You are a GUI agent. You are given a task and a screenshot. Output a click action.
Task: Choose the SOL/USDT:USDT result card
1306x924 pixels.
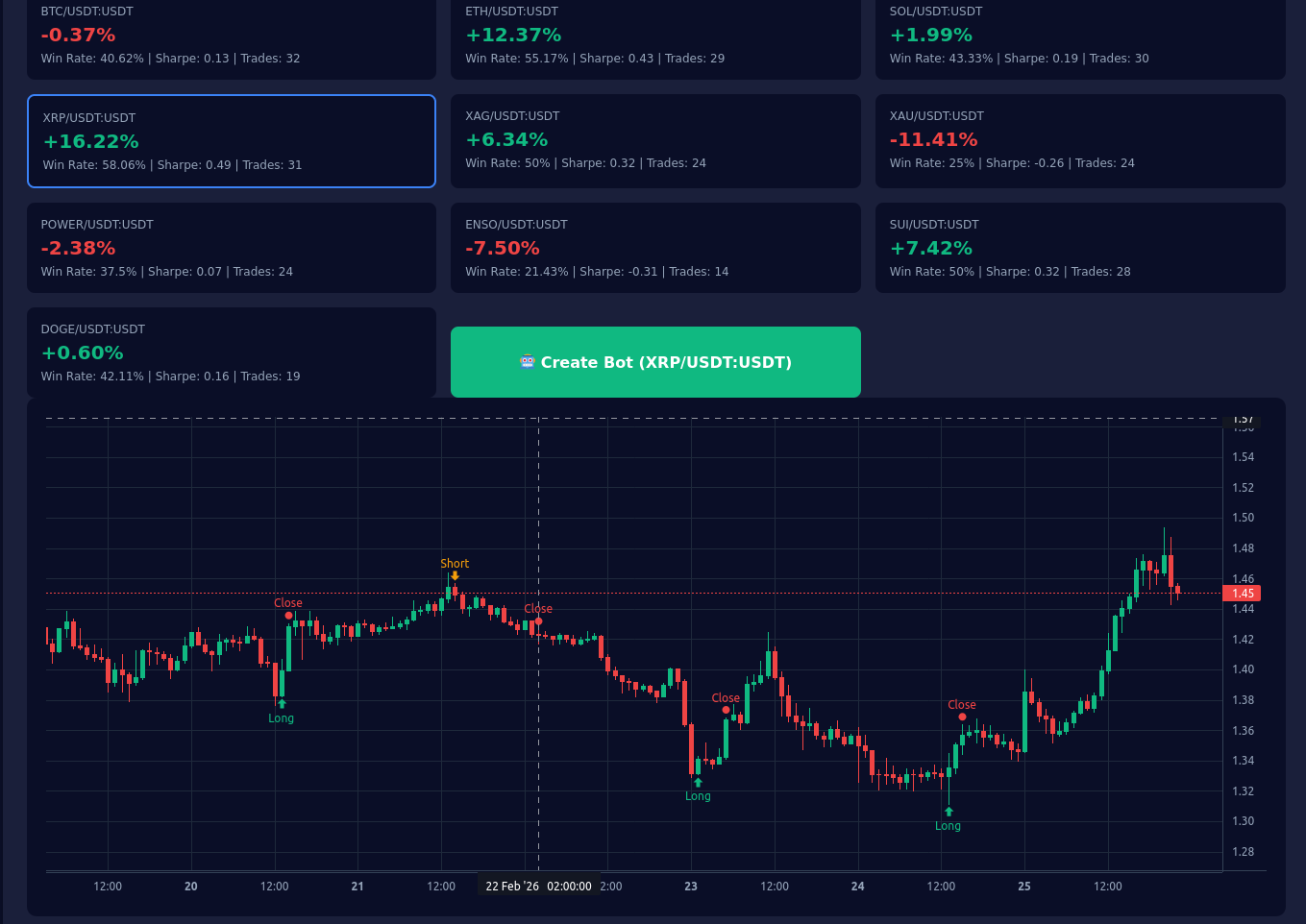coord(1079,36)
